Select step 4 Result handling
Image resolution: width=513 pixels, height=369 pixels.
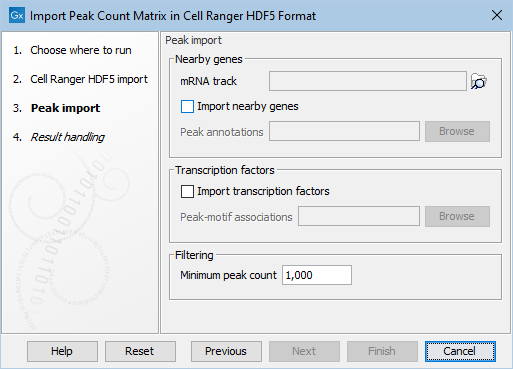pos(59,137)
